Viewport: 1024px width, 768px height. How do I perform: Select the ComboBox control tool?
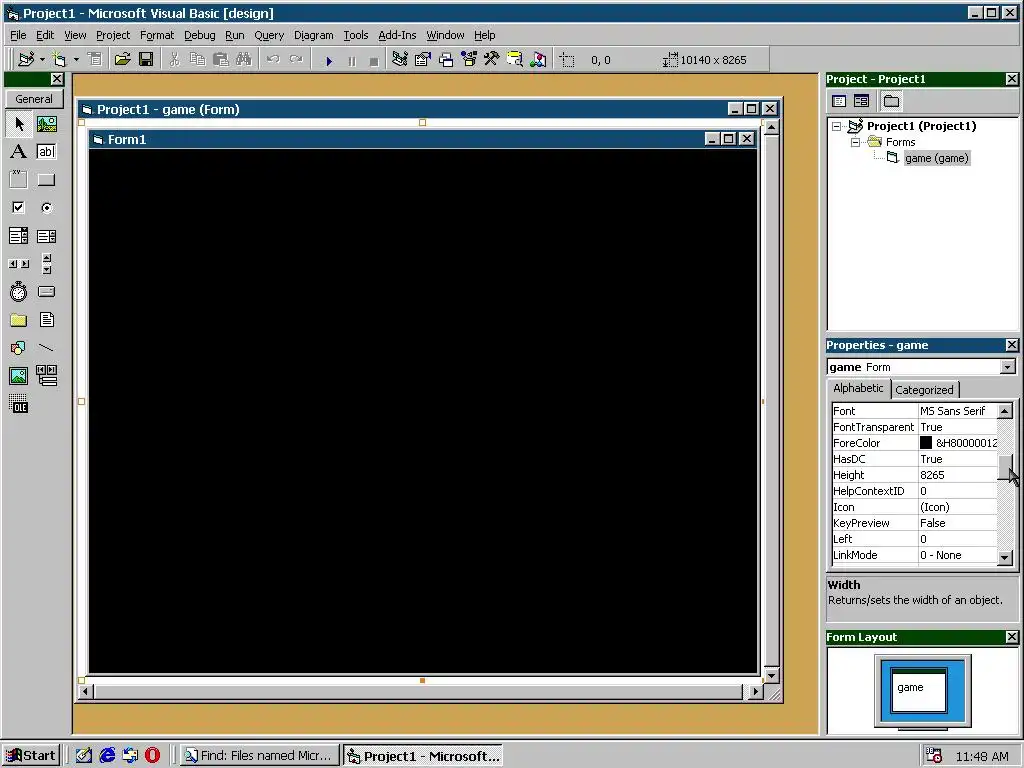(x=19, y=236)
